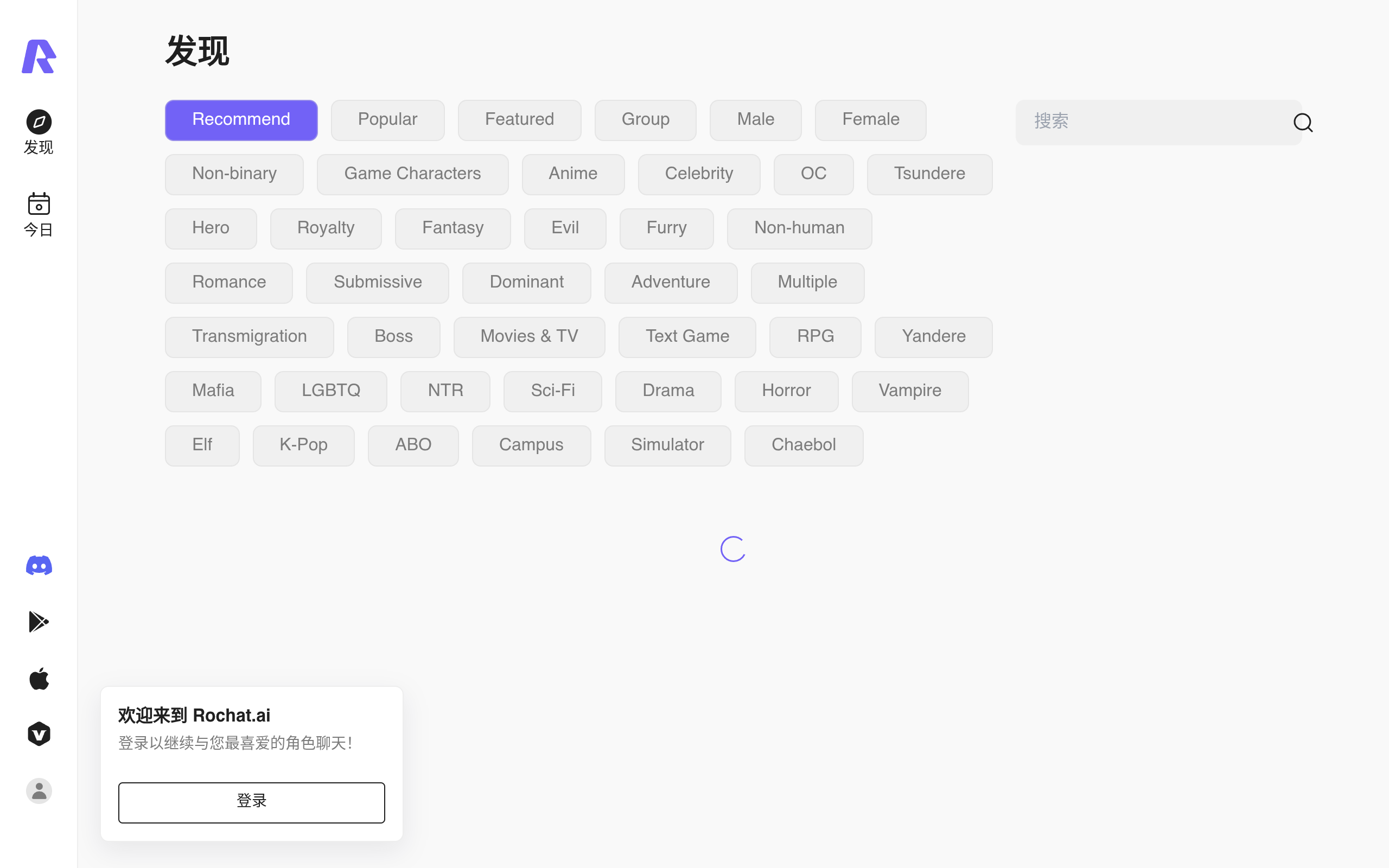
Task: Open the Google Play store icon
Action: [x=39, y=622]
